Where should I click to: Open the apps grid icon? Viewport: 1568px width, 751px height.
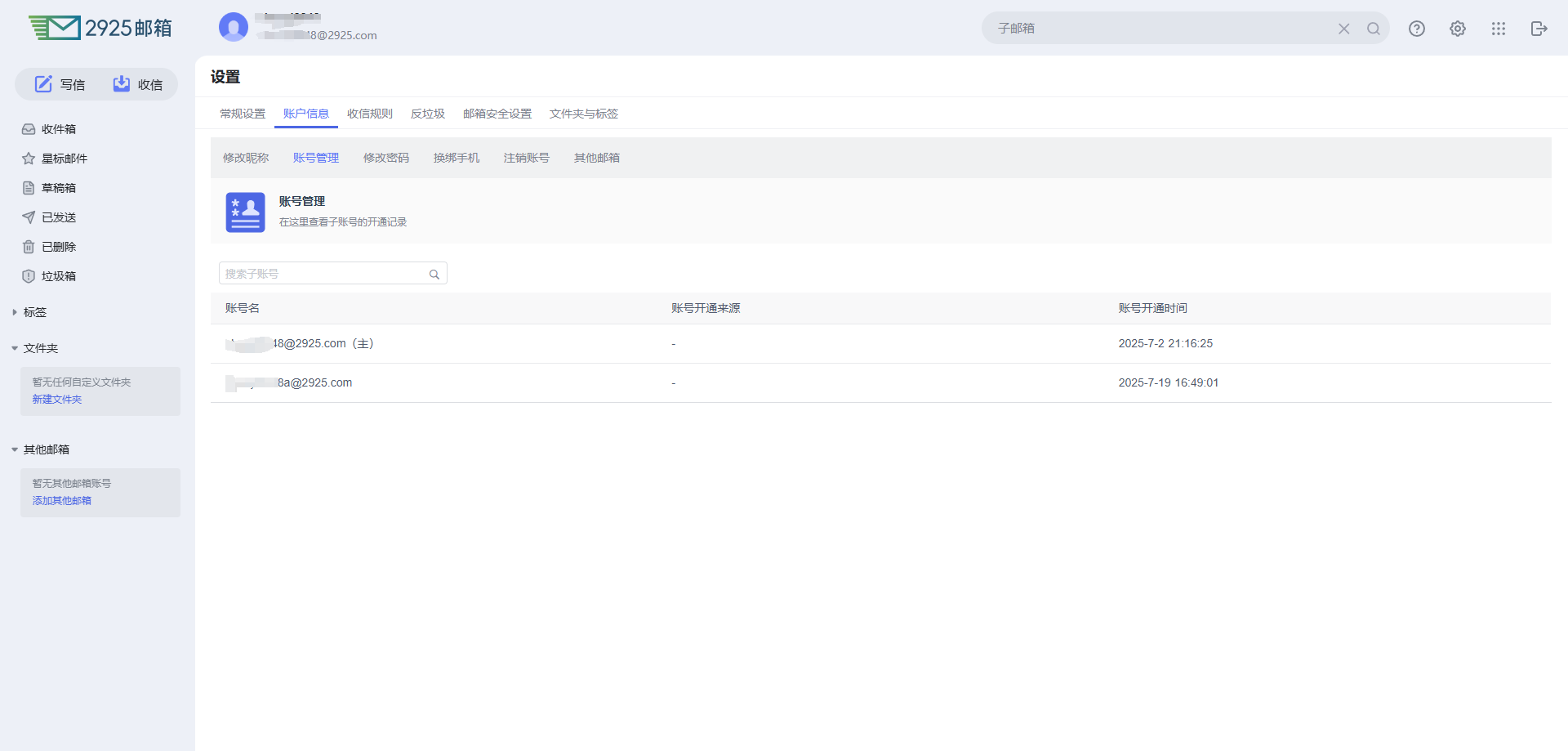(x=1499, y=29)
